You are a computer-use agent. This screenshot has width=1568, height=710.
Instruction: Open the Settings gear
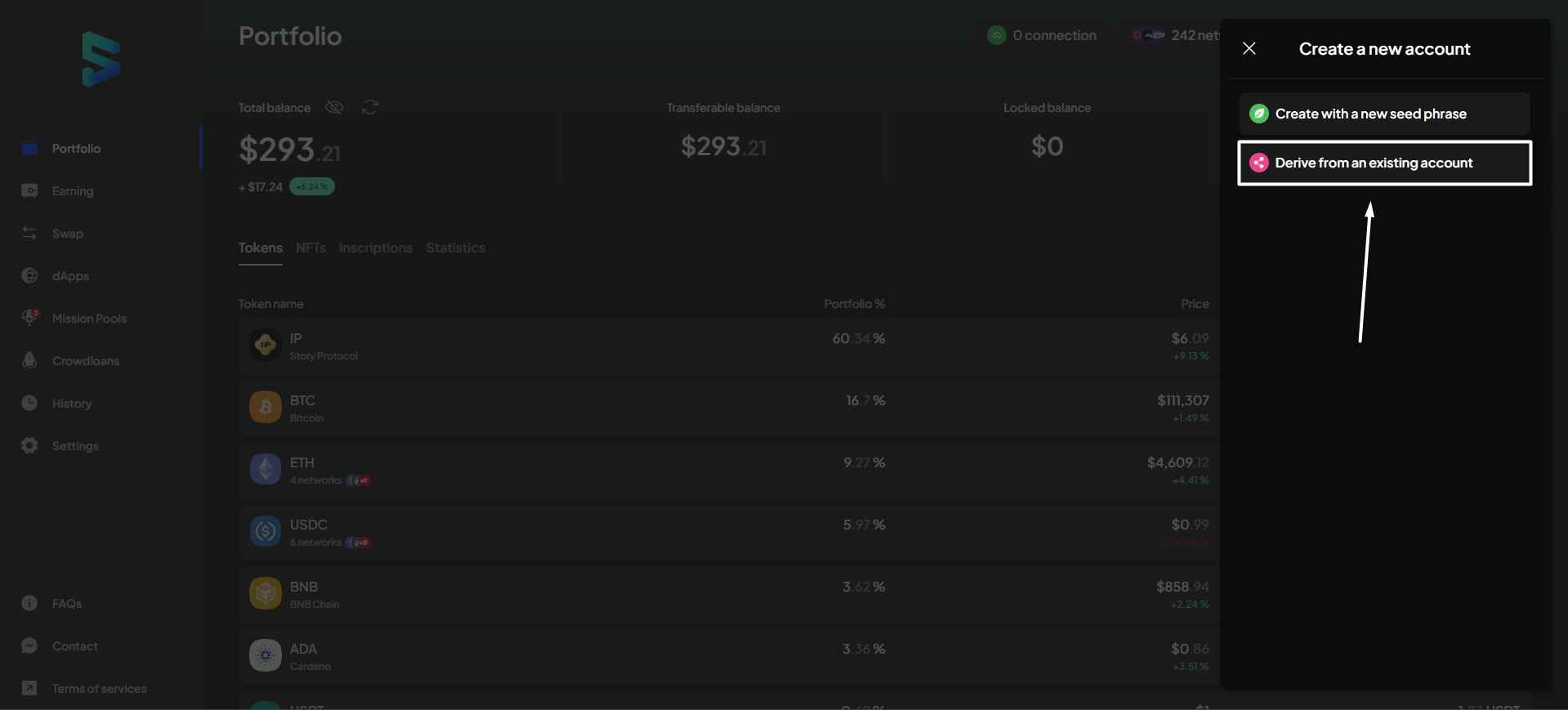(x=30, y=446)
